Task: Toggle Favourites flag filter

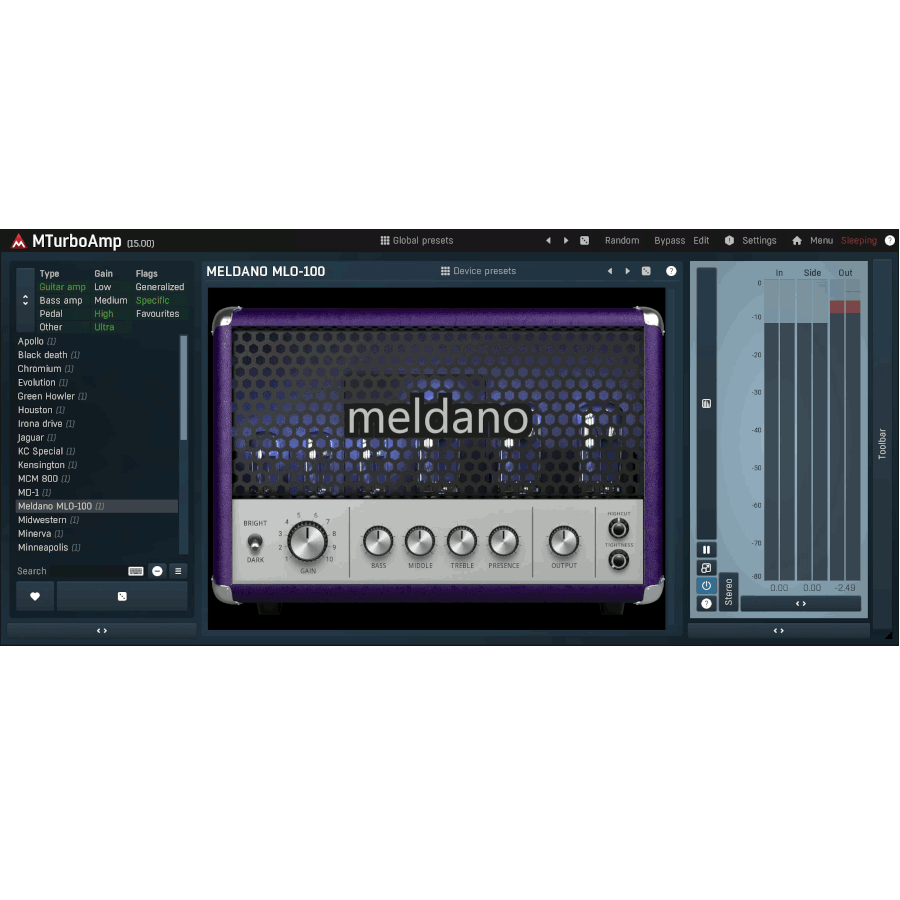Action: (157, 313)
